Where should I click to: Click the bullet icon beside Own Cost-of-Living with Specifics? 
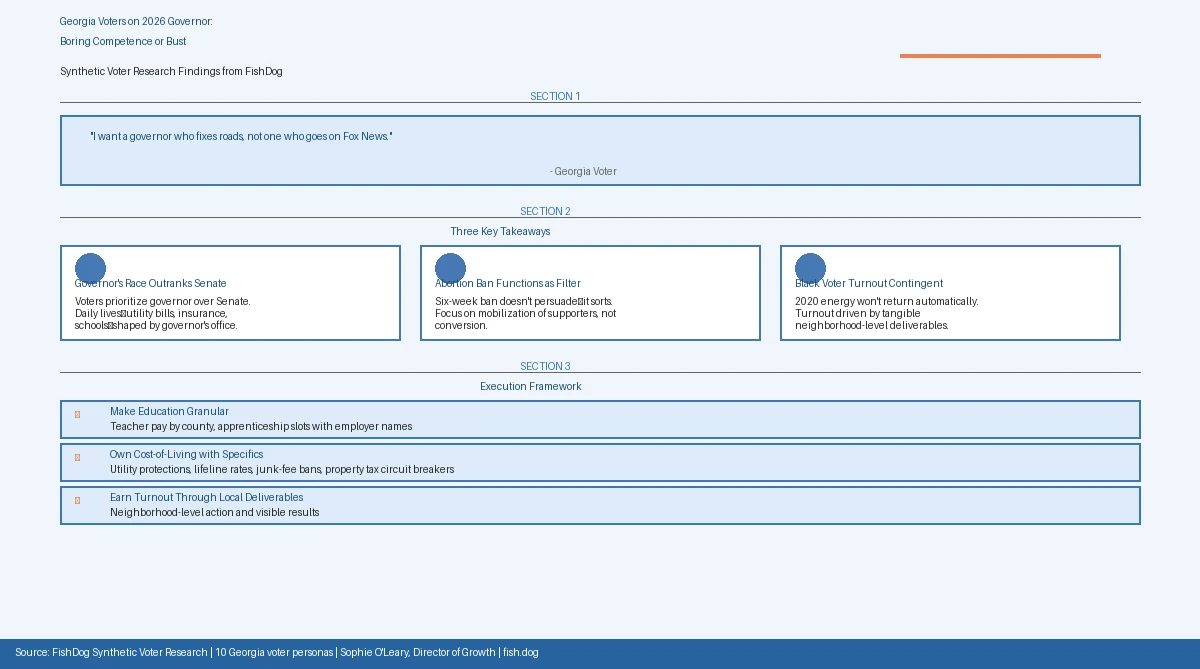(77, 457)
